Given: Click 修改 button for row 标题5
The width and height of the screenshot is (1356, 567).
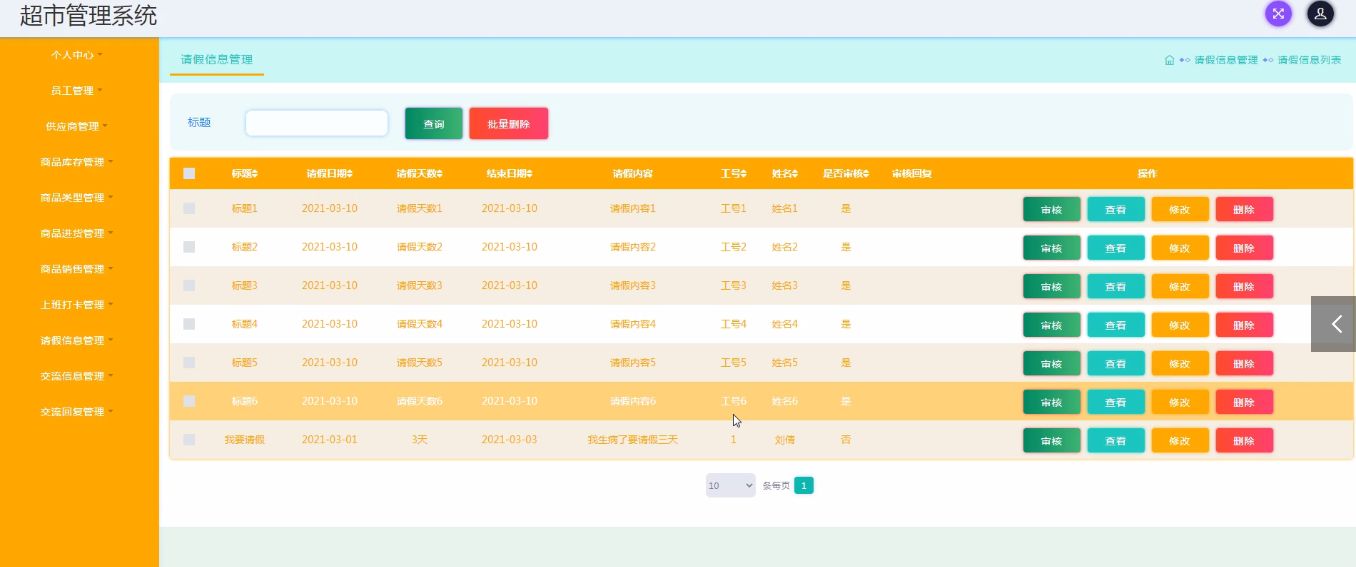Looking at the screenshot, I should 1180,363.
